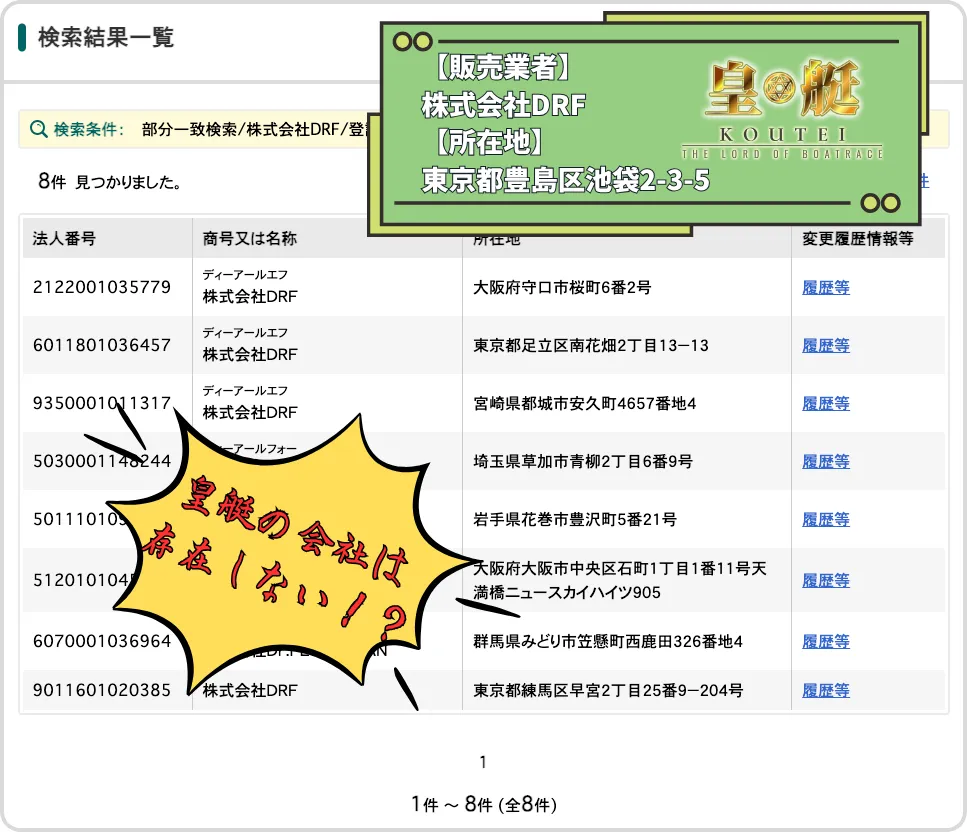Open 履歴等 for 東京都練馬区早宮 row

tap(825, 691)
